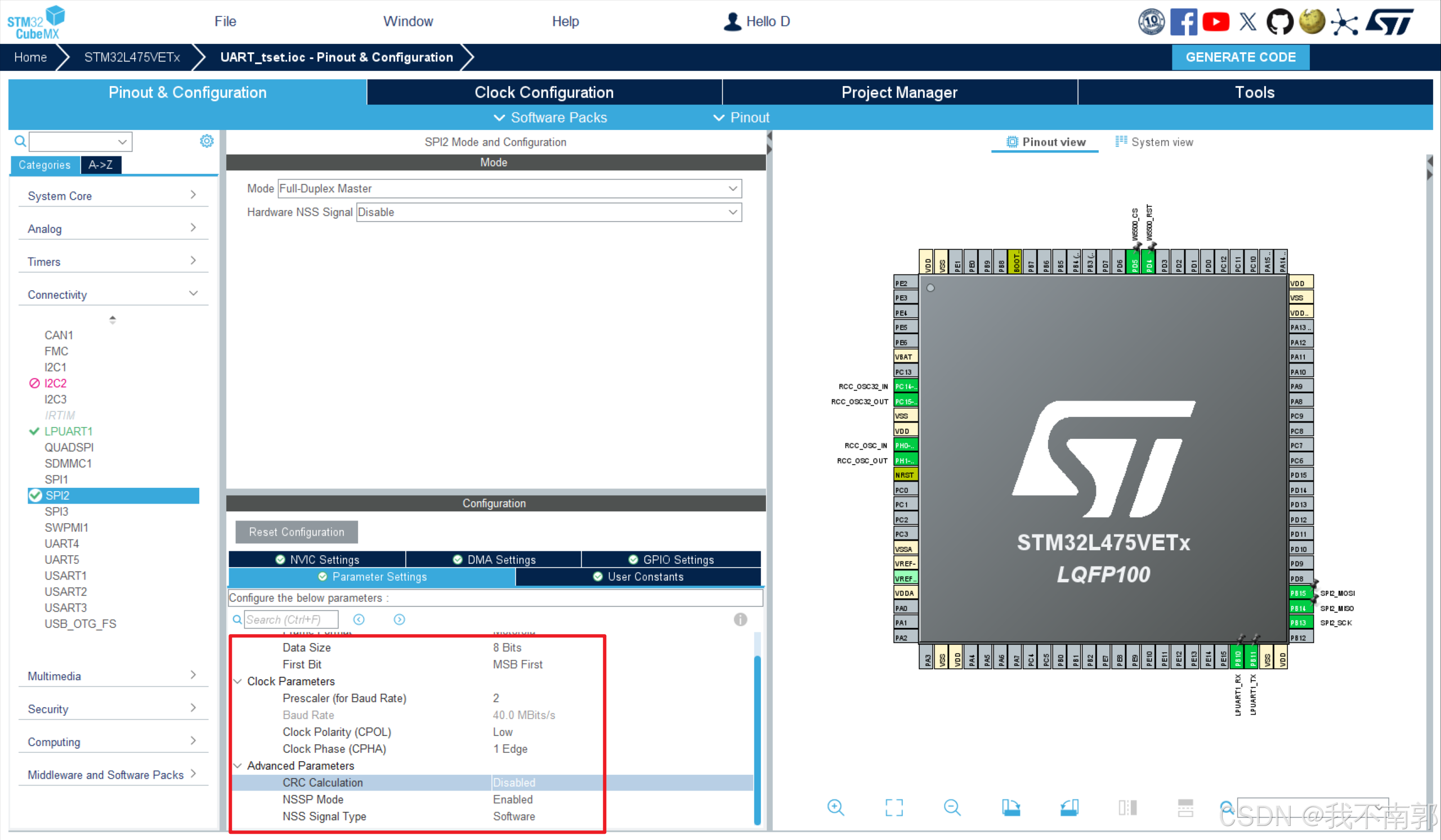This screenshot has width=1441, height=840.
Task: Open the GitHub link icon
Action: 1279,22
